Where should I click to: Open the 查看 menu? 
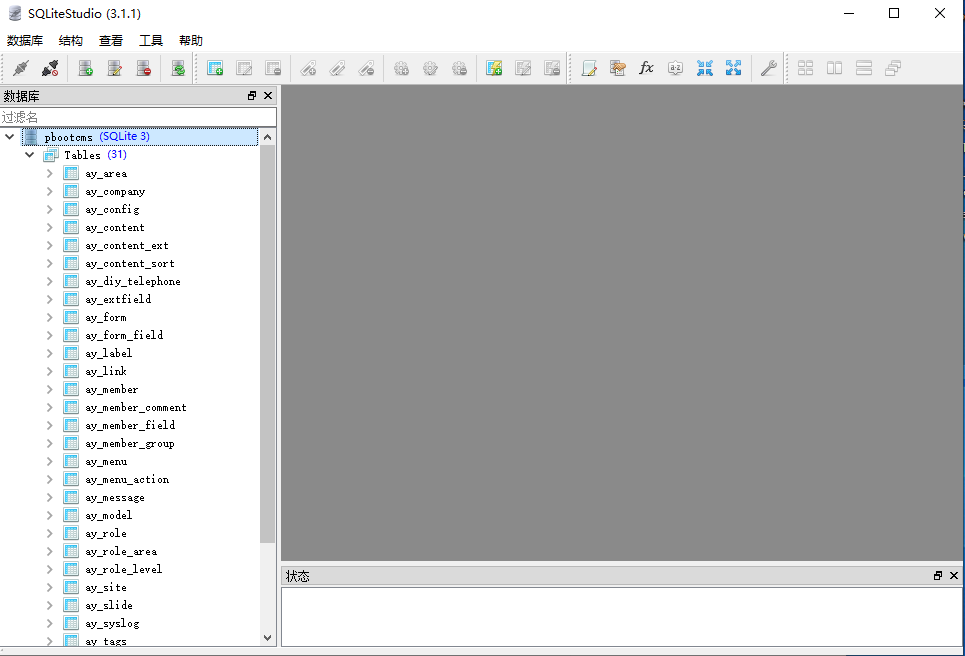[111, 41]
